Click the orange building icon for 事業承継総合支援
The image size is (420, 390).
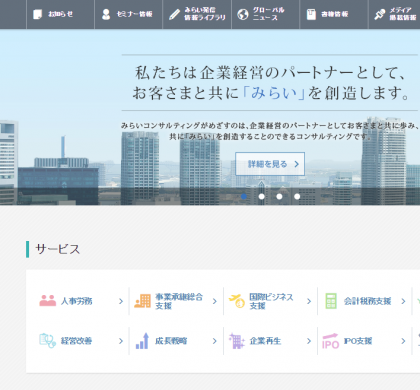(142, 301)
